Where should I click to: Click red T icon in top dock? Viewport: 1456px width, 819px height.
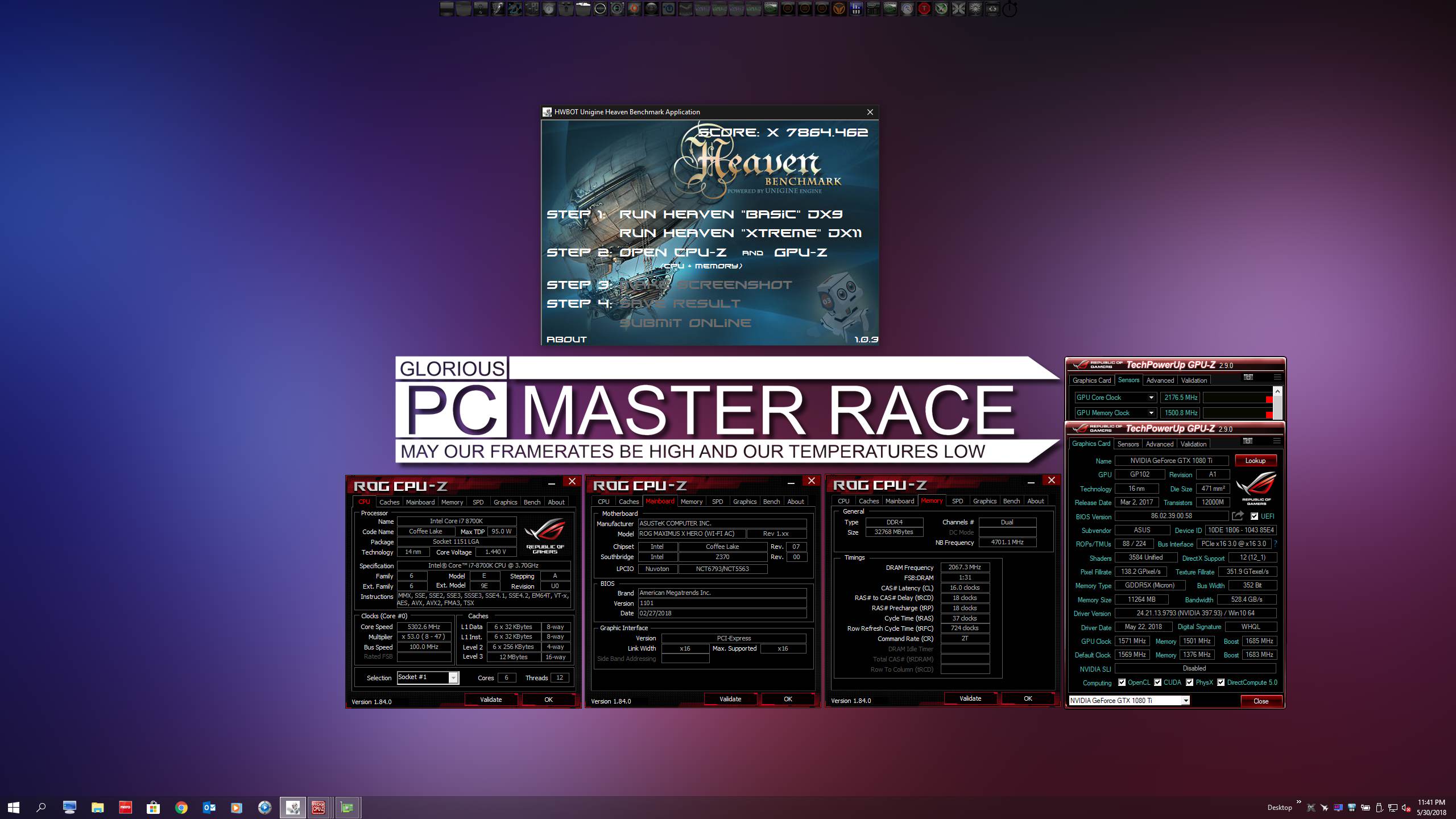pos(924,9)
